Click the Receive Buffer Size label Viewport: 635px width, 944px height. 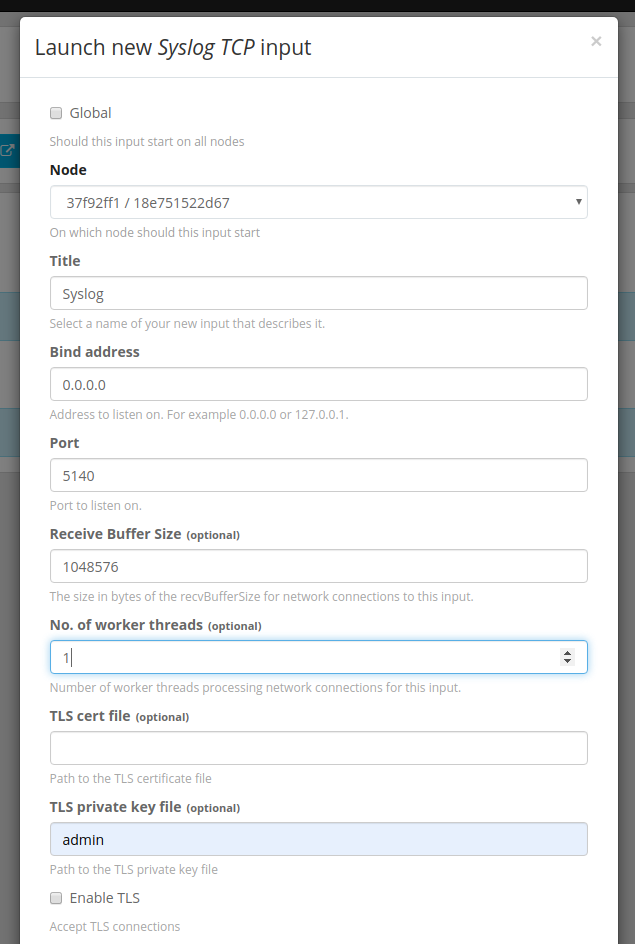115,534
